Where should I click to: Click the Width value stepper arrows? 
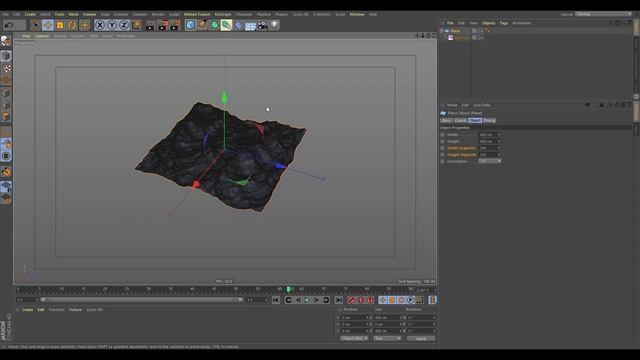point(499,135)
